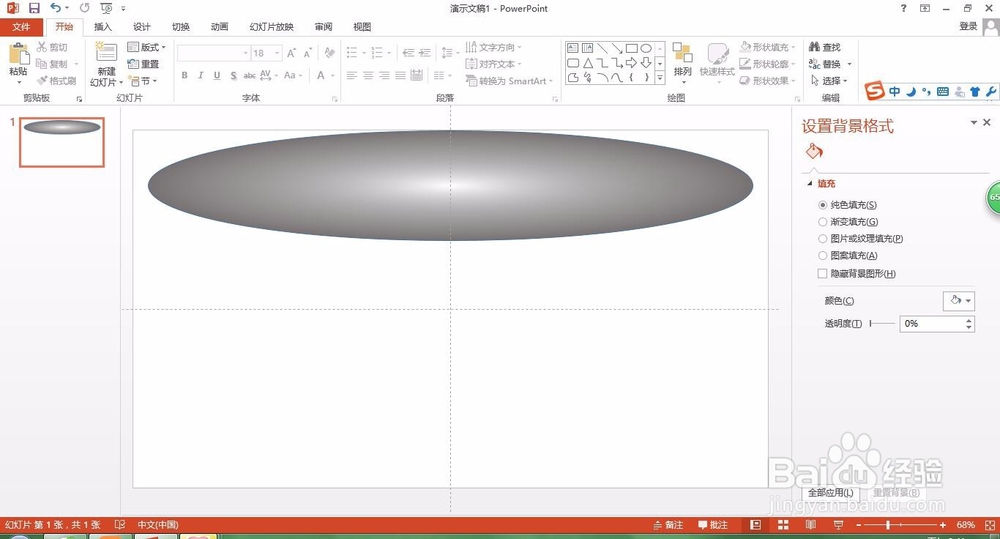Click Reset (重置) slide button
Image resolution: width=1000 pixels, height=539 pixels.
click(143, 64)
